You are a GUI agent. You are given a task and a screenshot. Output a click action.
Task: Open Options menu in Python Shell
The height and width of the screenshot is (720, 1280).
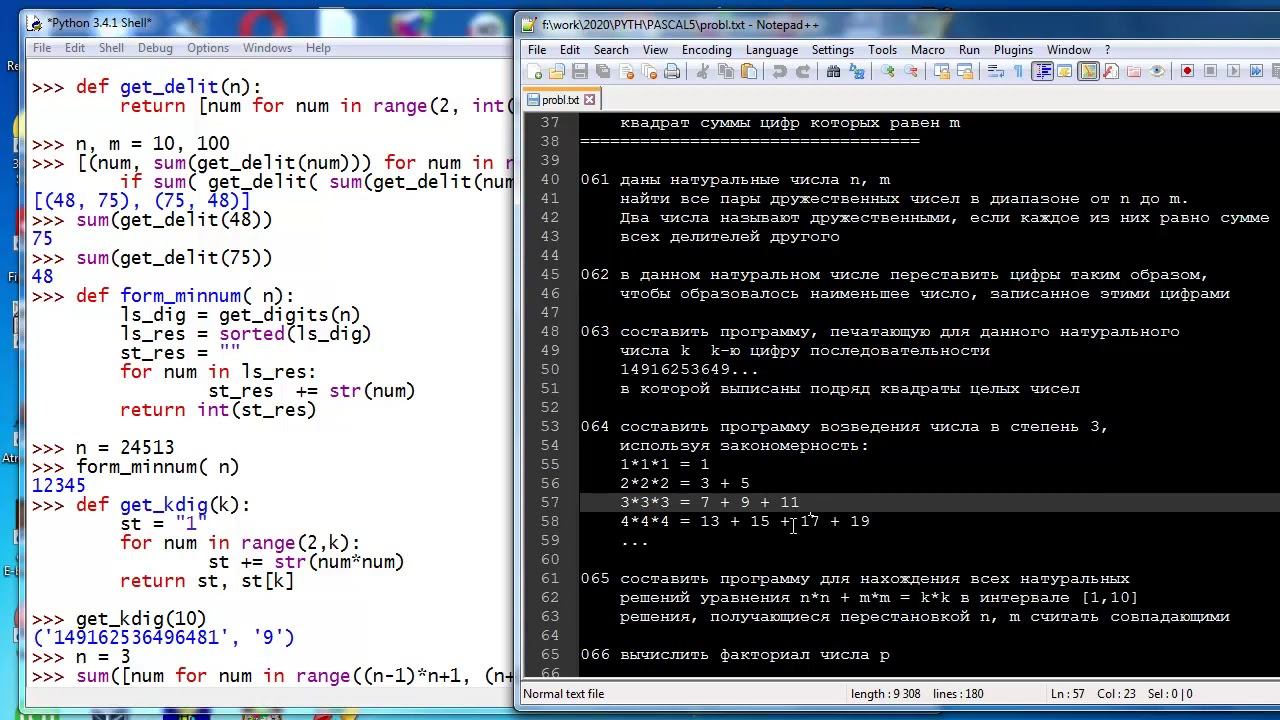208,48
